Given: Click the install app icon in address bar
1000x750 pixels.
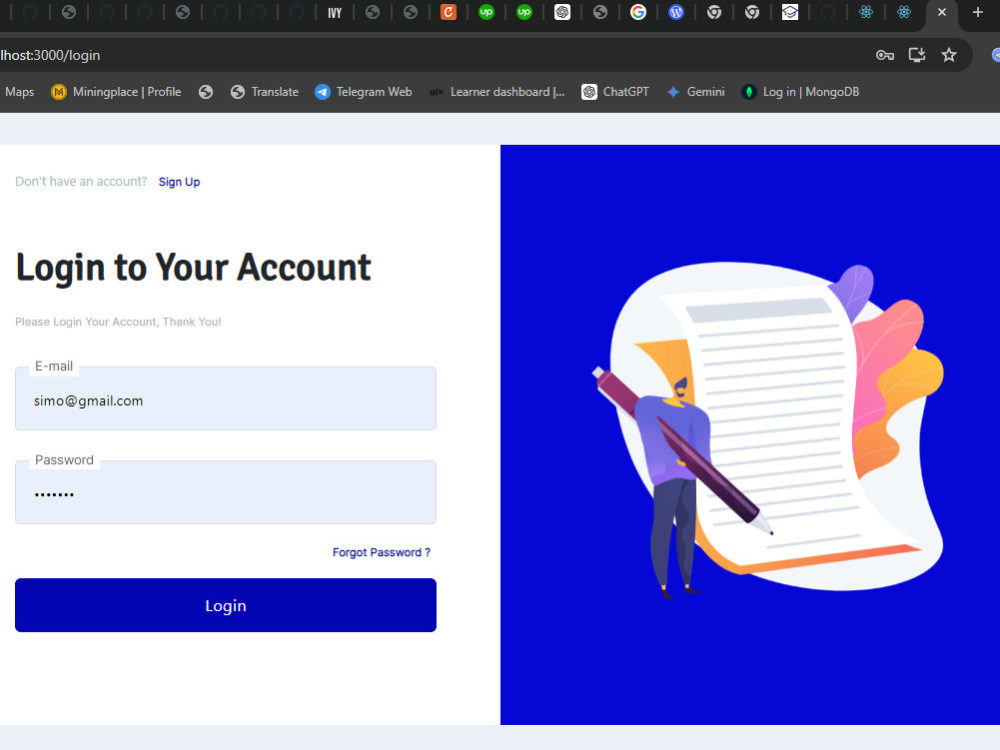Looking at the screenshot, I should [917, 55].
